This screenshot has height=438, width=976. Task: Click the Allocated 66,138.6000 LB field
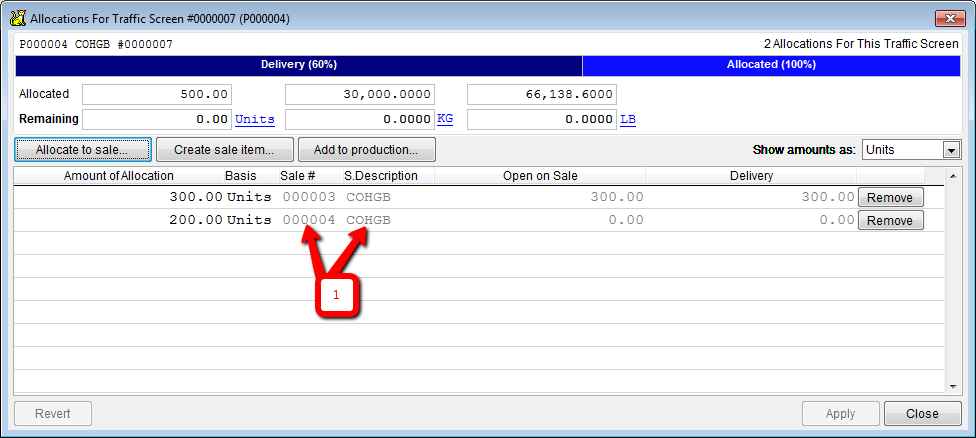(x=542, y=95)
